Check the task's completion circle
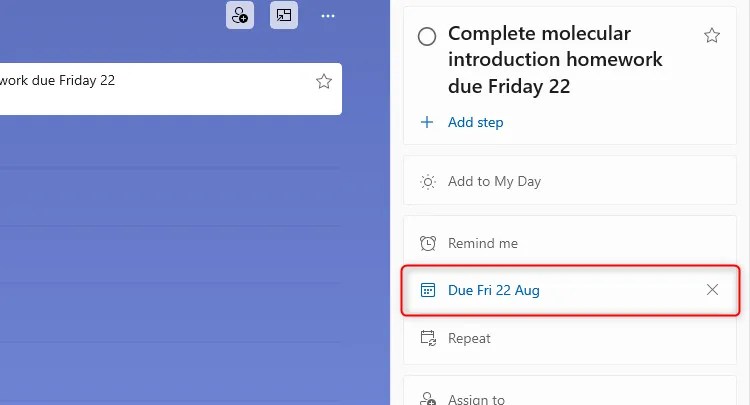 [x=427, y=37]
